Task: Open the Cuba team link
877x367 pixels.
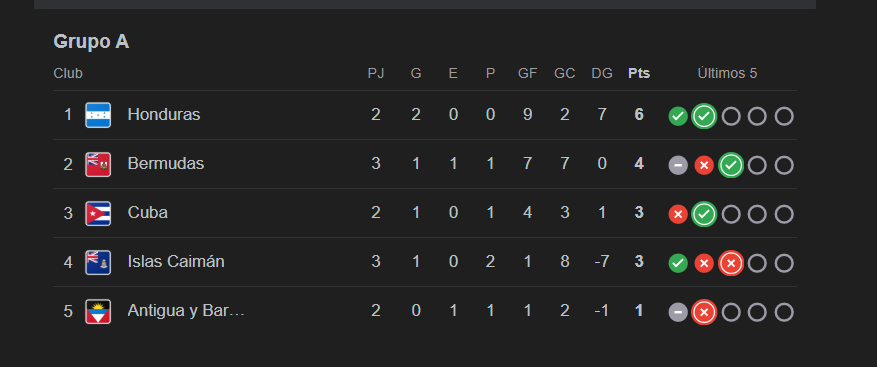Action: (x=148, y=213)
